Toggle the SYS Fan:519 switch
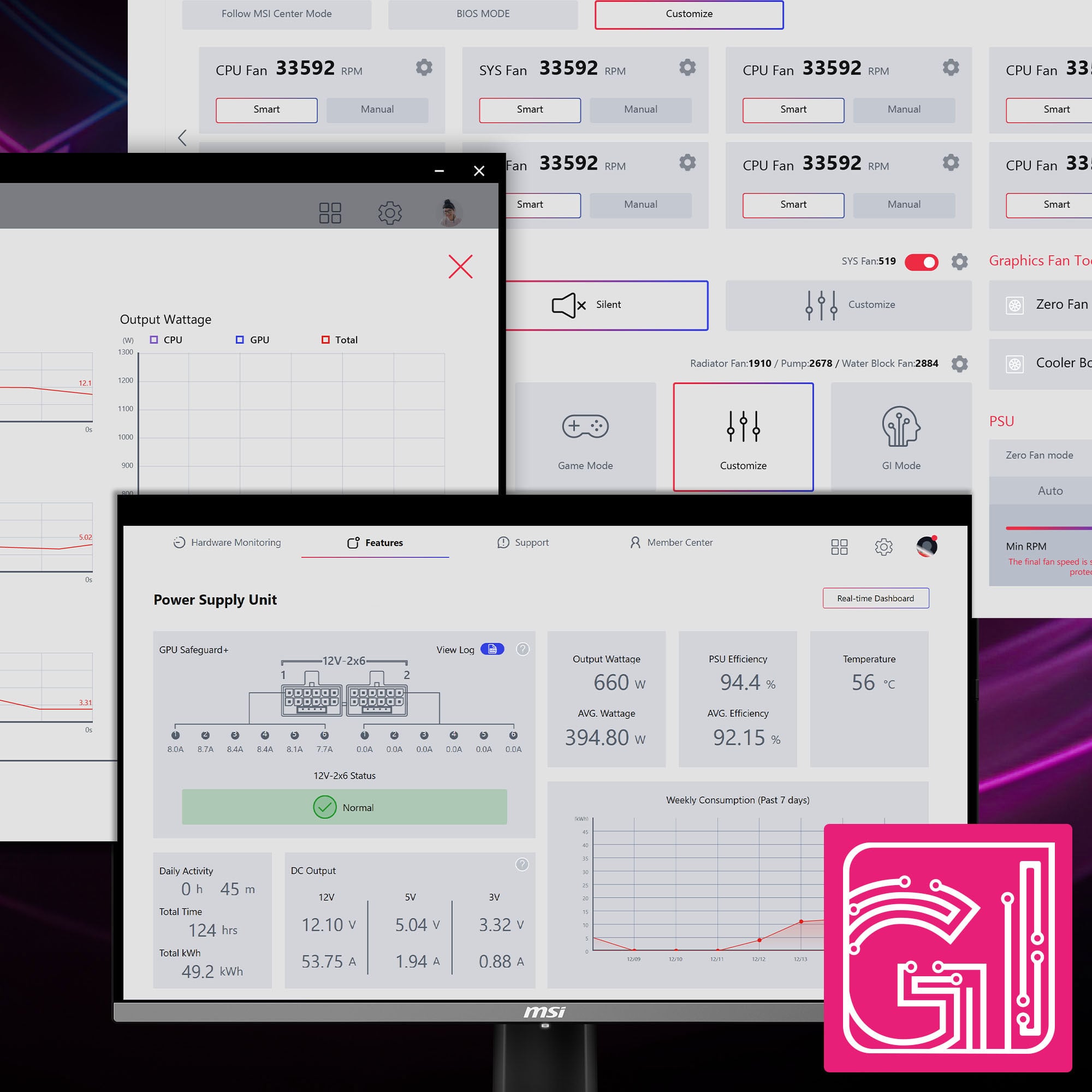The image size is (1092, 1092). click(921, 262)
